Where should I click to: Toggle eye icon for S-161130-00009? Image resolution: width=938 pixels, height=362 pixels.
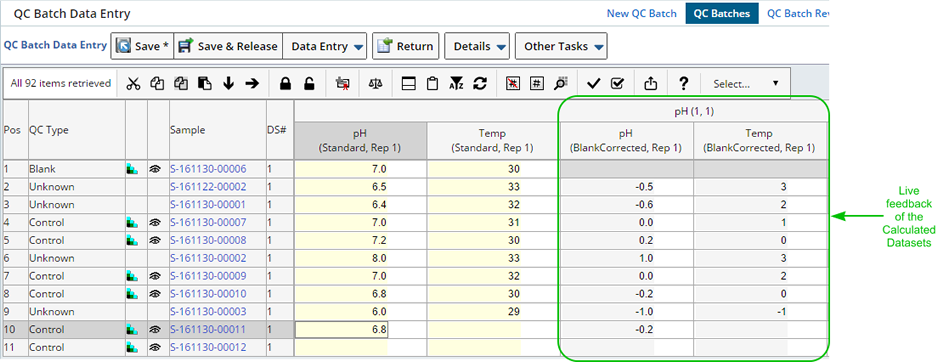[155, 276]
